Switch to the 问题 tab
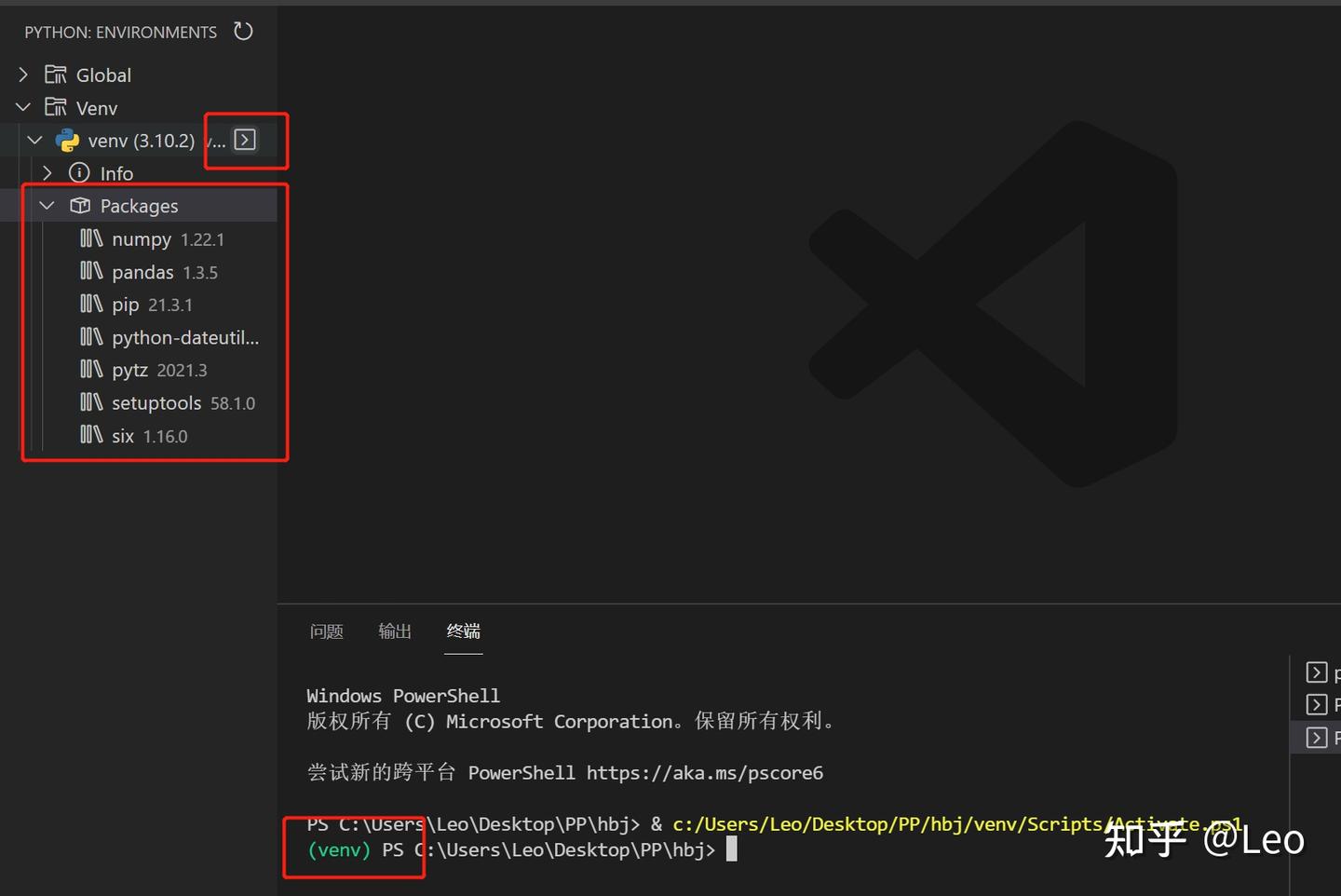Image resolution: width=1341 pixels, height=896 pixels. 326,631
